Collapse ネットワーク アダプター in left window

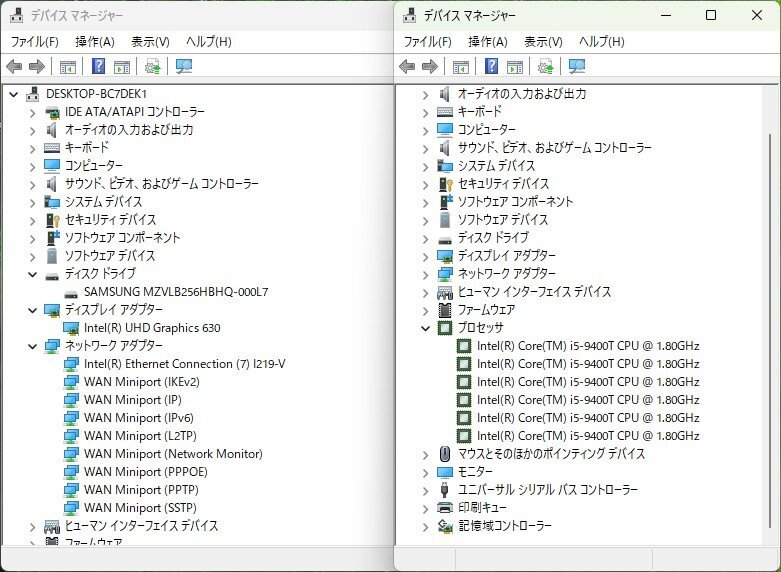(x=33, y=346)
